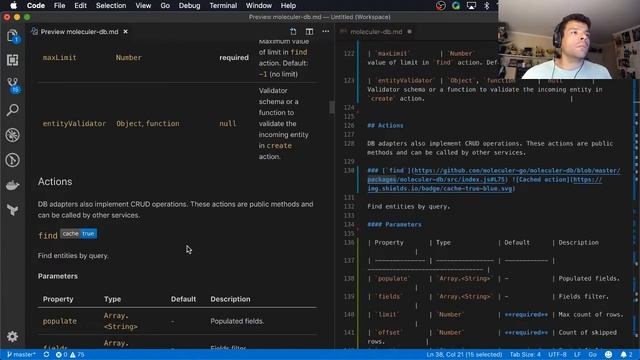Switch to the moleculer-db.md editor tab
This screenshot has height=360, width=640.
[376, 31]
